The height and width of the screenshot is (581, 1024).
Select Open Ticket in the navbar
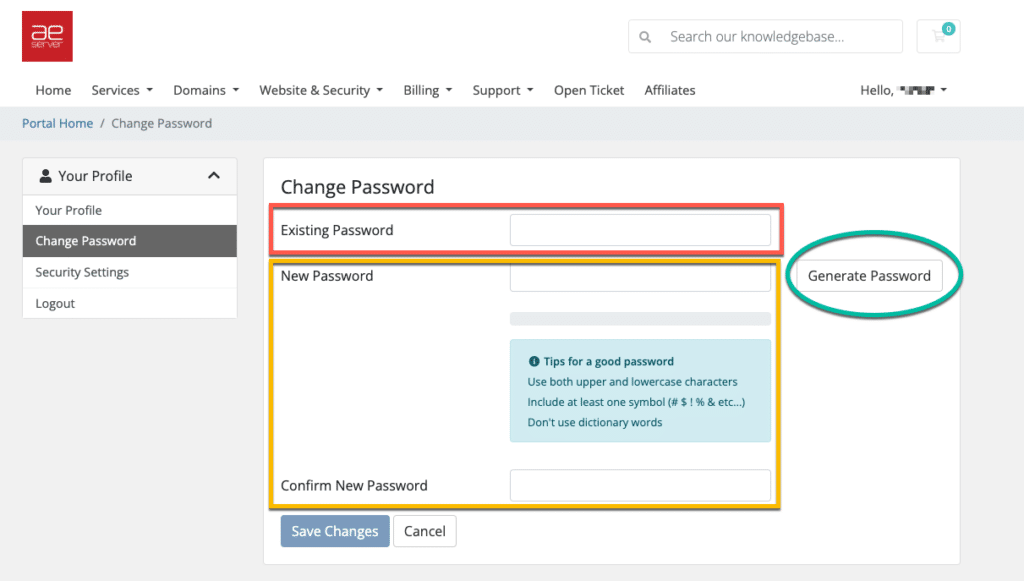click(589, 90)
